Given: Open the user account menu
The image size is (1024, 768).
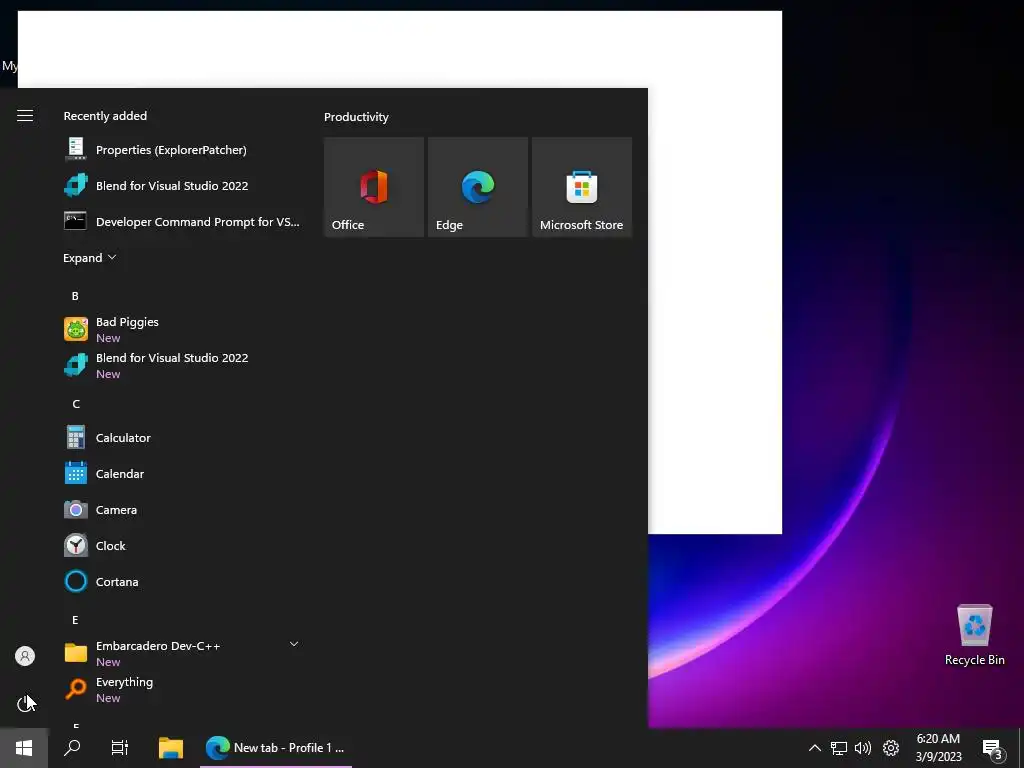Looking at the screenshot, I should point(25,656).
